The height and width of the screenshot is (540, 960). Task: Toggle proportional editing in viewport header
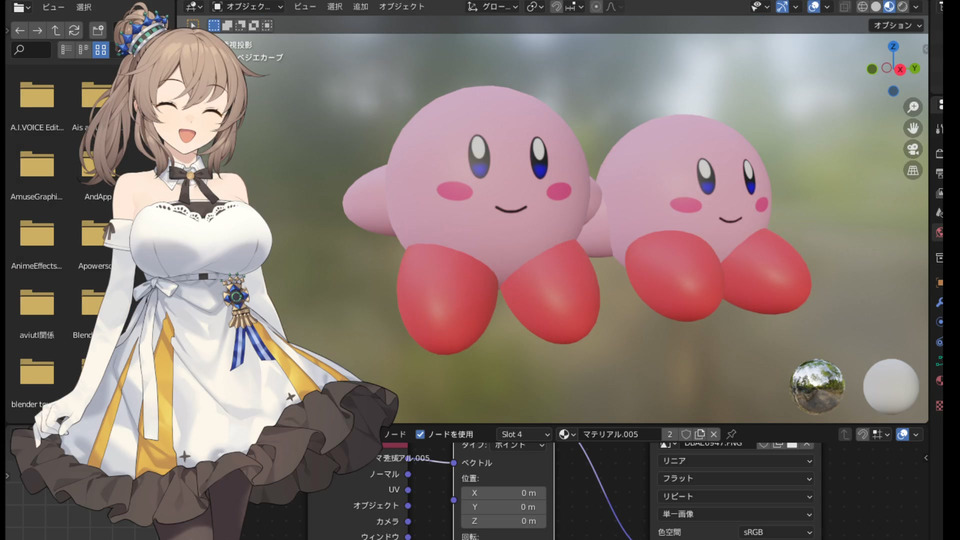597,7
